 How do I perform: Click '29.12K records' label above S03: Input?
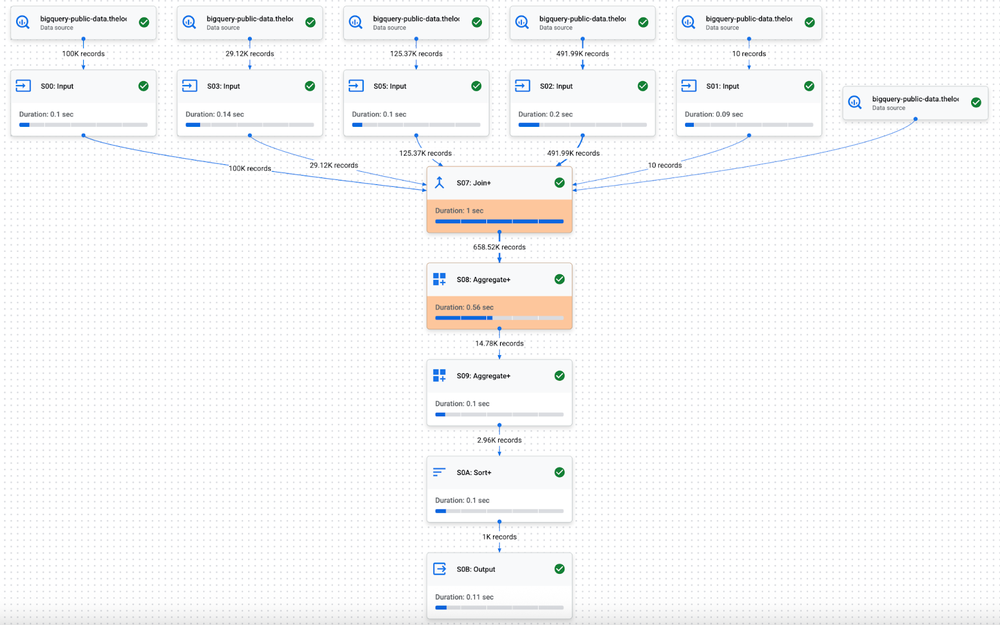249,54
